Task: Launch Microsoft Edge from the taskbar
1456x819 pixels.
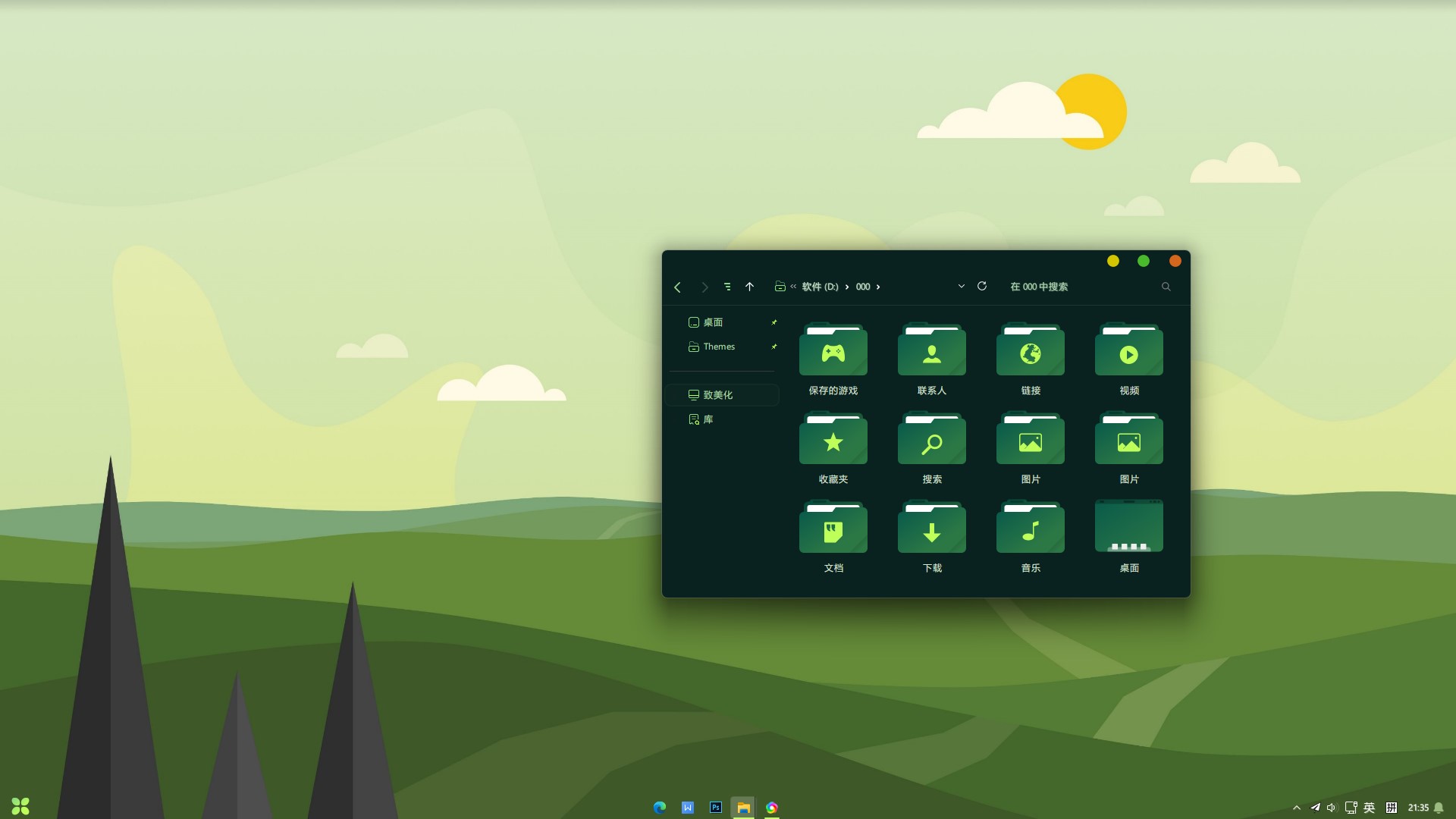Action: pyautogui.click(x=659, y=807)
